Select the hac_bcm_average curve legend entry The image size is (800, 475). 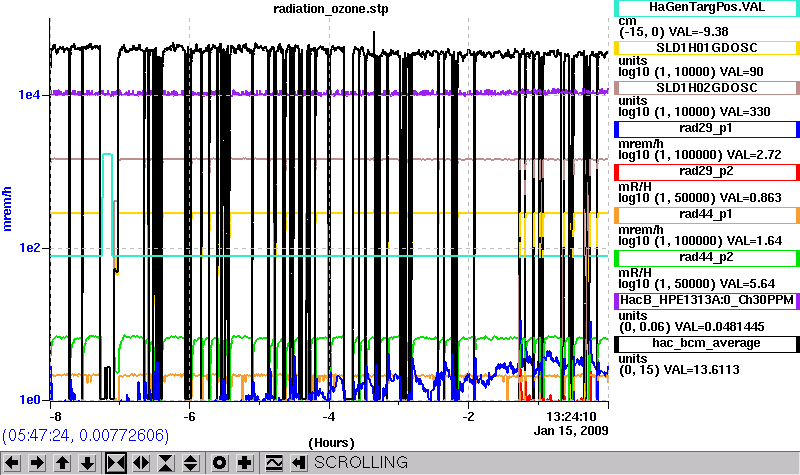coord(707,343)
